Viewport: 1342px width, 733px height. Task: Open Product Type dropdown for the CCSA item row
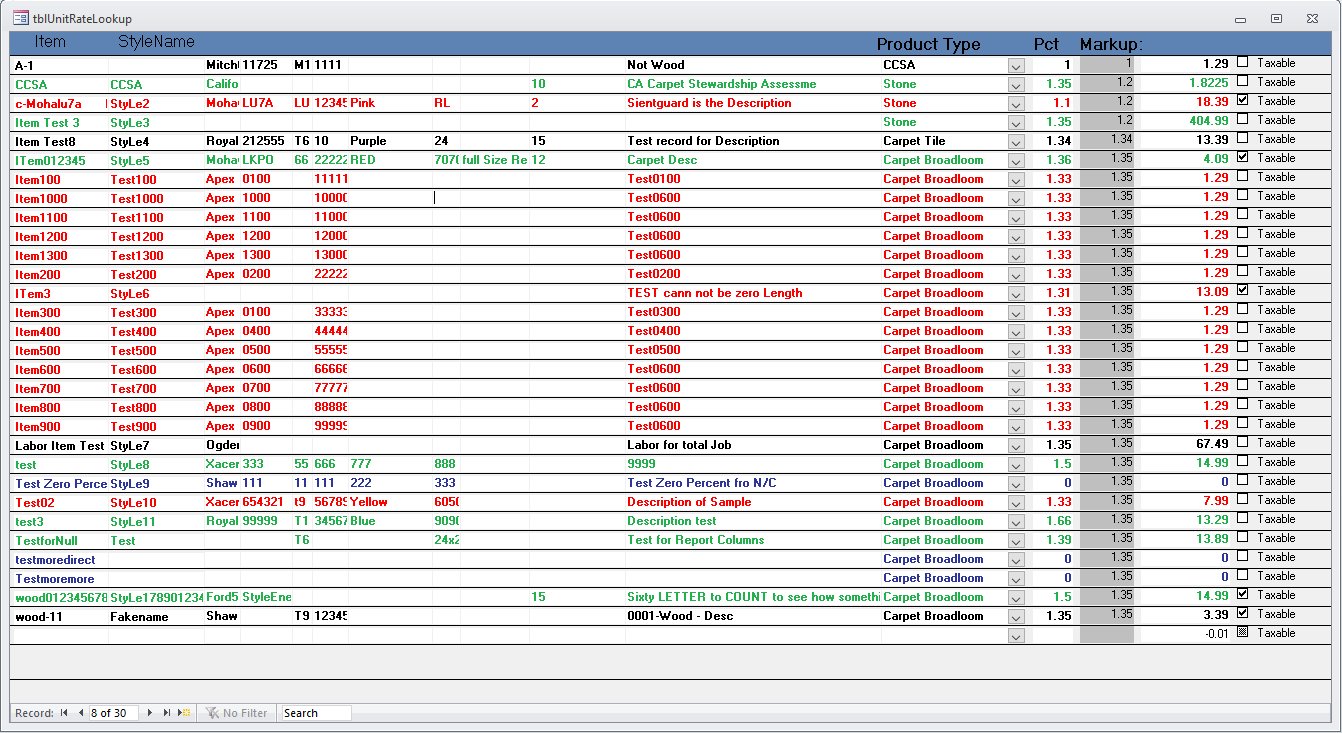click(x=1016, y=84)
